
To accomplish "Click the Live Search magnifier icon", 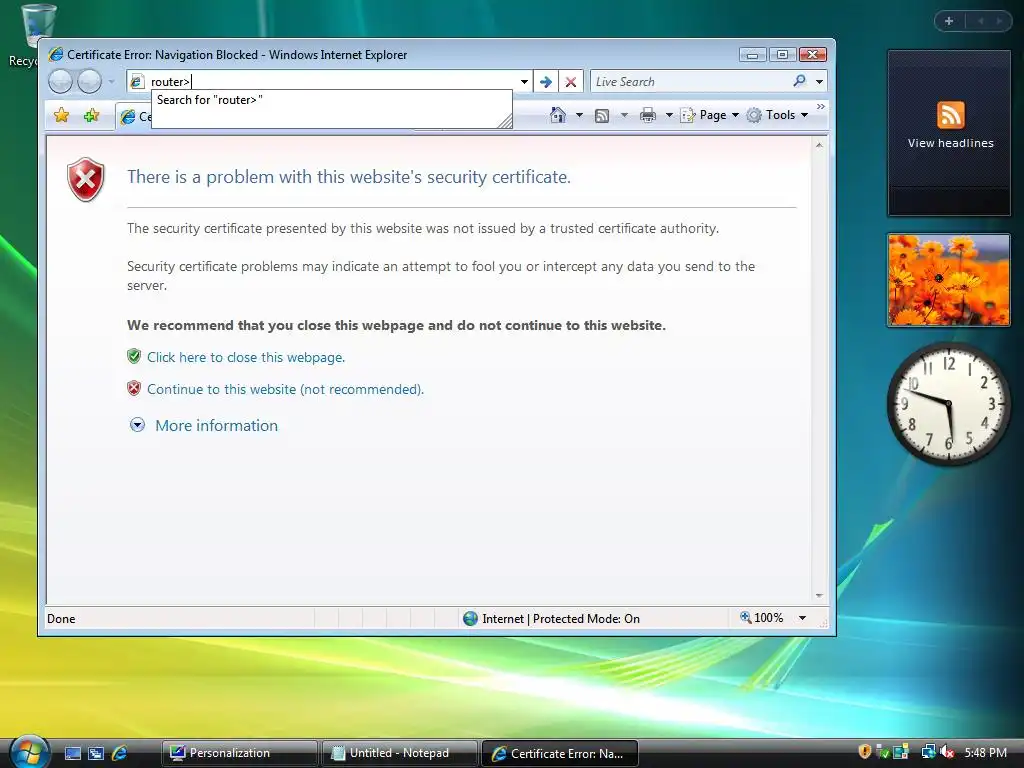I will pyautogui.click(x=799, y=81).
